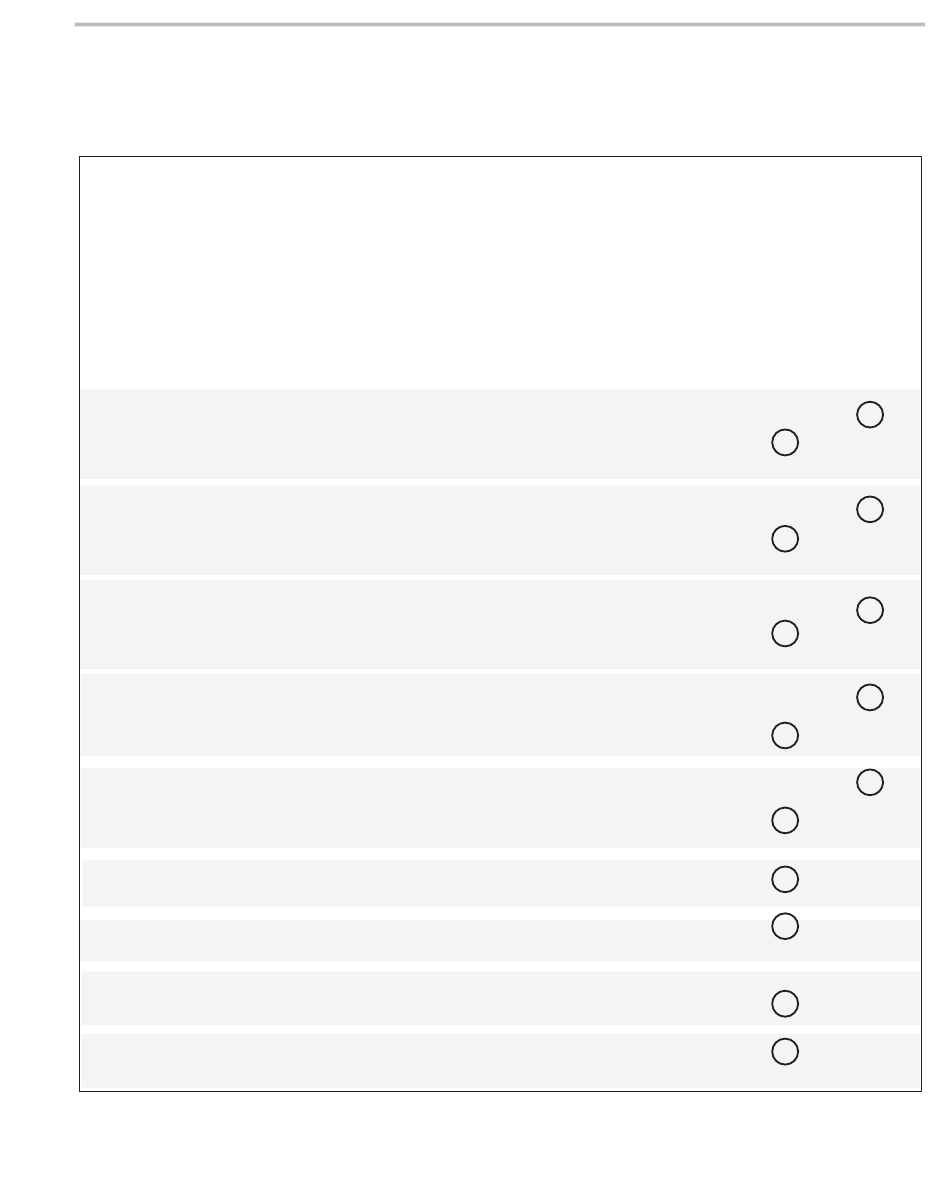The height and width of the screenshot is (1201, 950).
Task: Tick the lower-left circle in the fourth shaded row
Action: [785, 735]
